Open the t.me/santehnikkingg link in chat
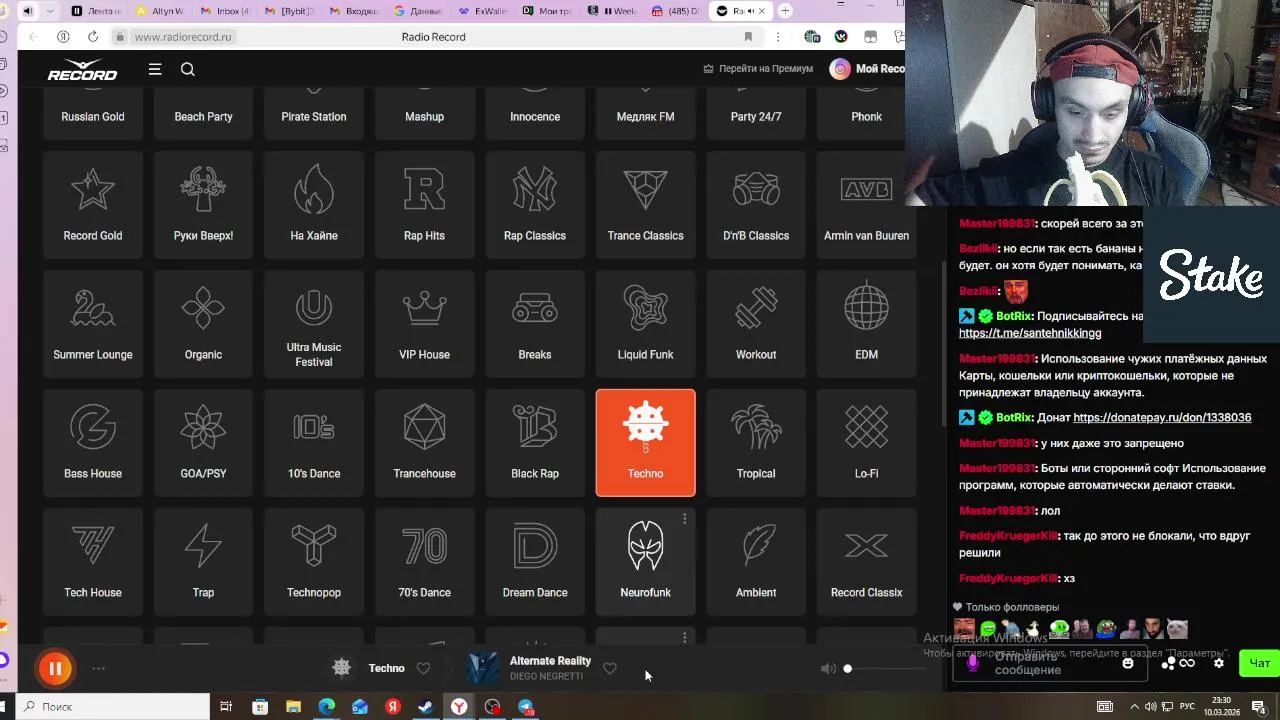 (x=1030, y=333)
